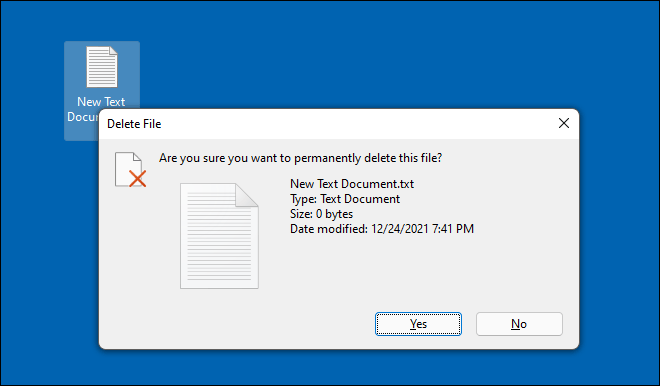Click the 'Date modified' detail line

pyautogui.click(x=382, y=229)
